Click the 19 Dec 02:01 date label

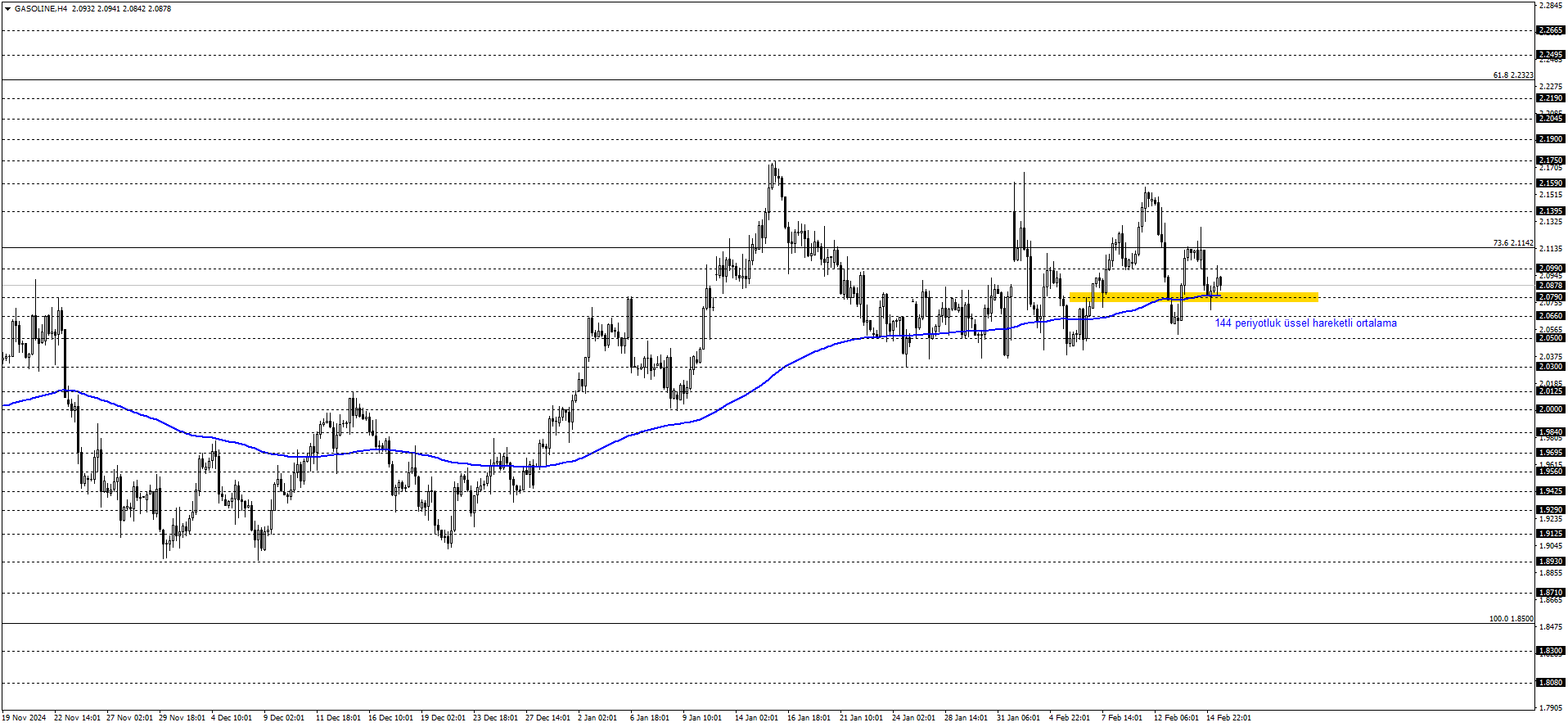coord(443,718)
